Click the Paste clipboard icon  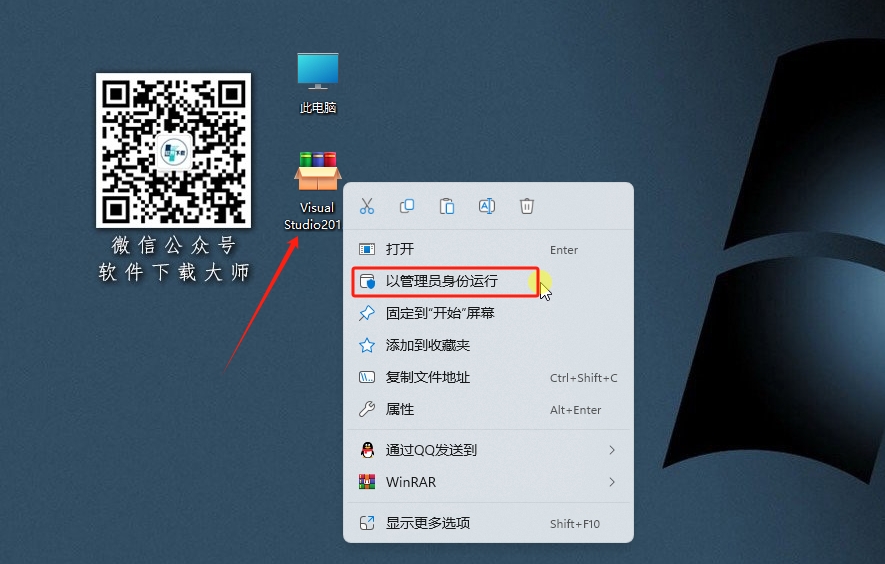click(x=447, y=206)
